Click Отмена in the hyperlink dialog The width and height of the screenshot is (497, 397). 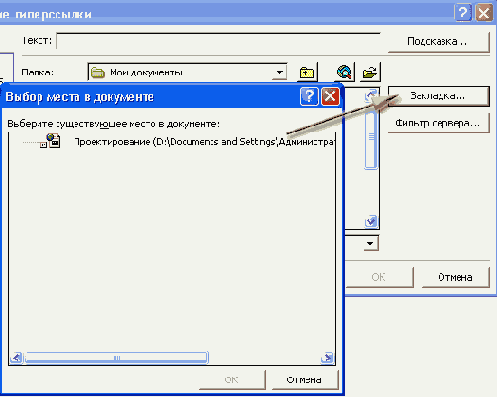coord(456,277)
